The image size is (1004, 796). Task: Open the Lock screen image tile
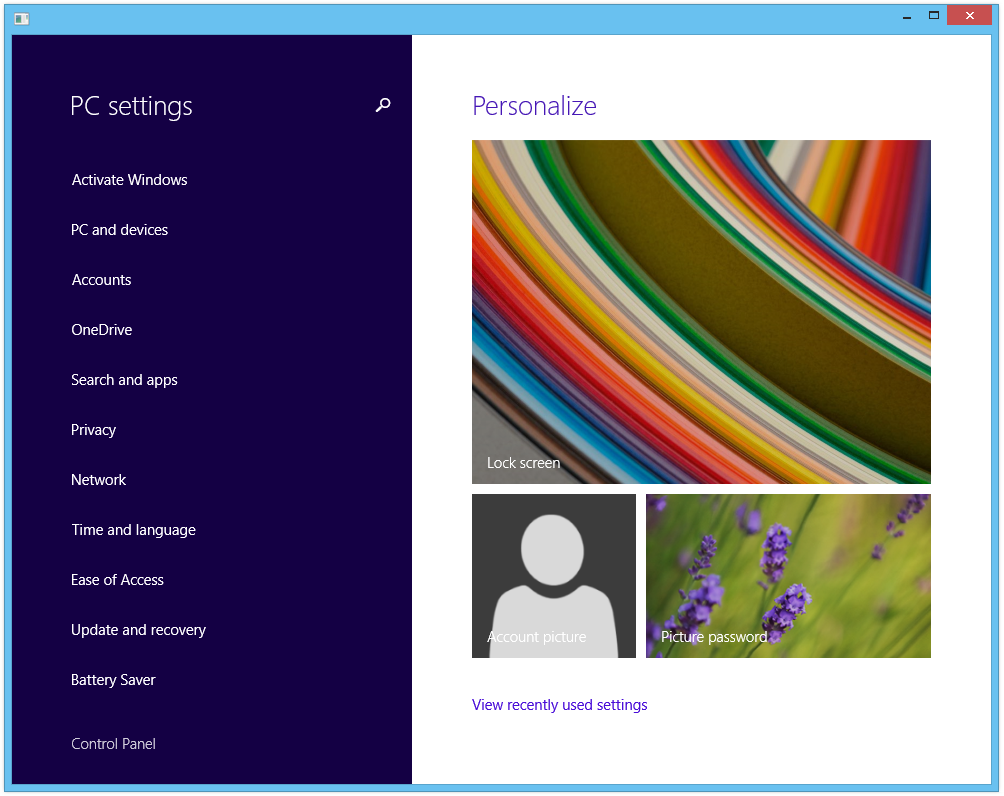tap(701, 312)
